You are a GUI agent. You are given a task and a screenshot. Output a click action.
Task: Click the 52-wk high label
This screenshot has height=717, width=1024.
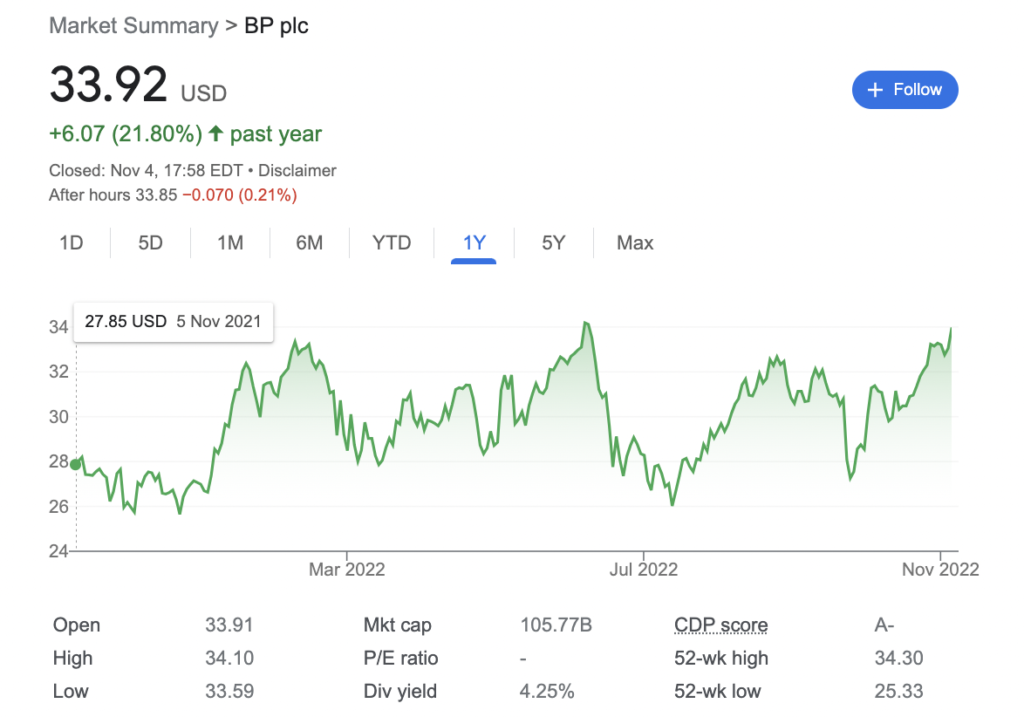click(721, 658)
